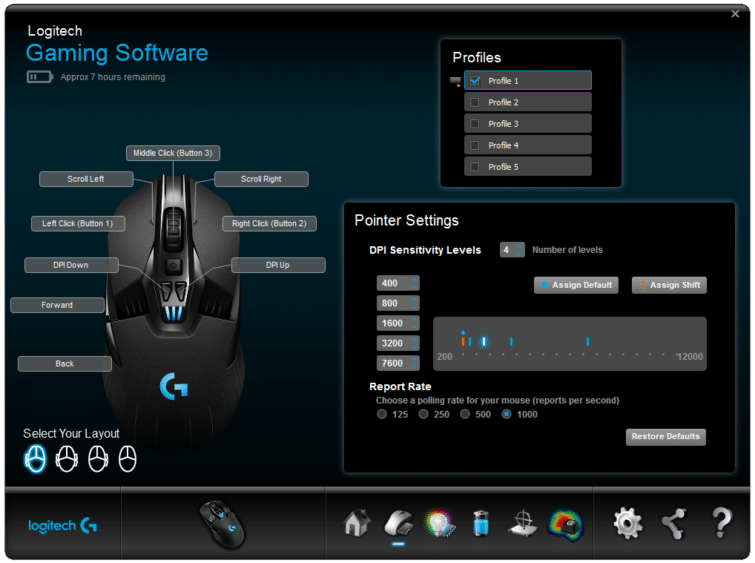Select the Profile 3 row
Screen dimensions: 755x563
tap(528, 124)
